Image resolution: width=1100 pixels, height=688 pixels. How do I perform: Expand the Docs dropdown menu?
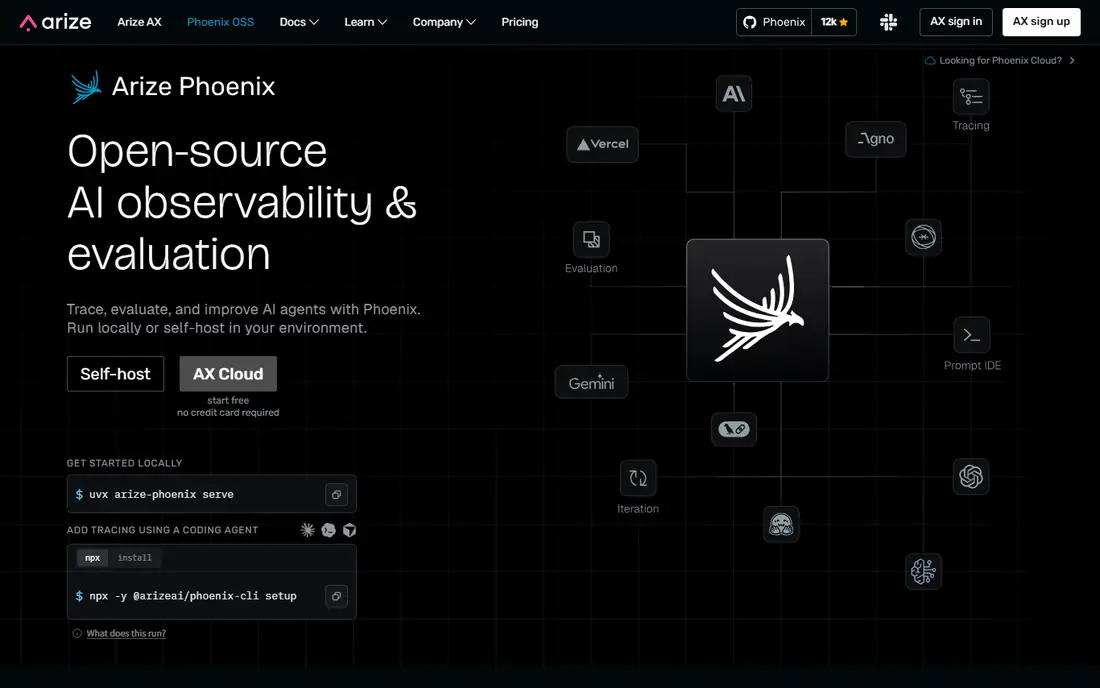click(299, 22)
